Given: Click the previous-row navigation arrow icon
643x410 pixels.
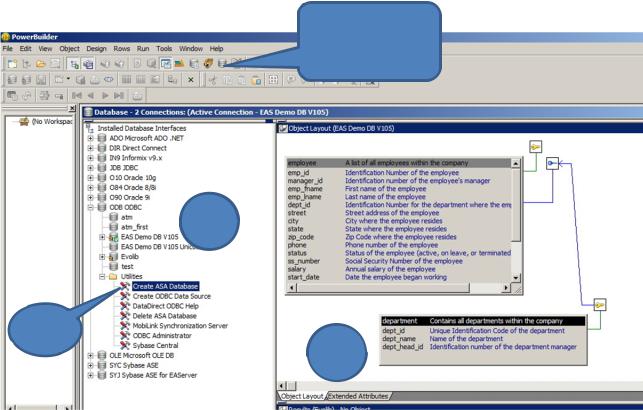Looking at the screenshot, I should pyautogui.click(x=91, y=96).
